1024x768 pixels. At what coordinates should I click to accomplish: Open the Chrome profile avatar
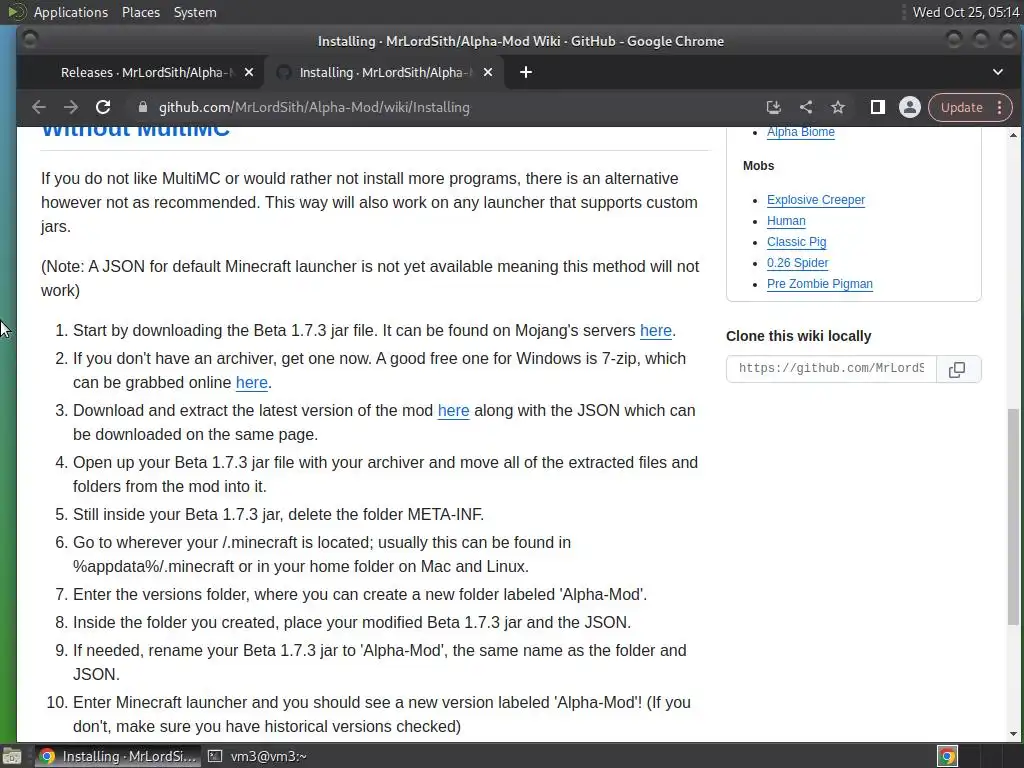point(910,107)
